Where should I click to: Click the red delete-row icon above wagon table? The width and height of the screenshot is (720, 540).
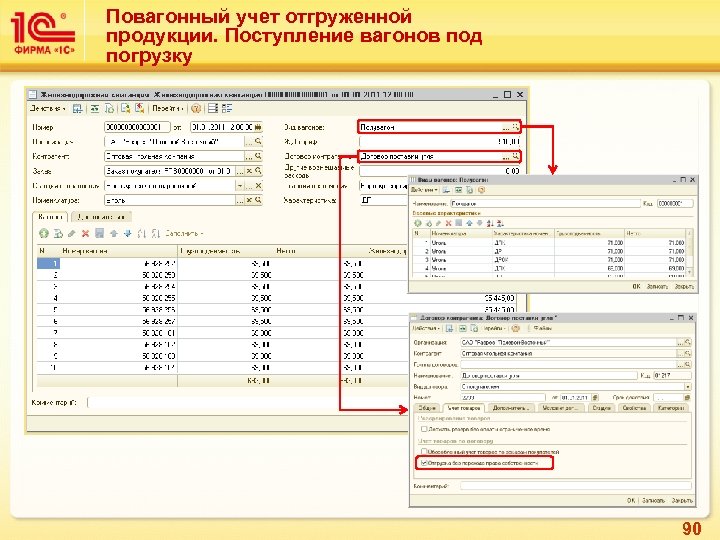[85, 234]
